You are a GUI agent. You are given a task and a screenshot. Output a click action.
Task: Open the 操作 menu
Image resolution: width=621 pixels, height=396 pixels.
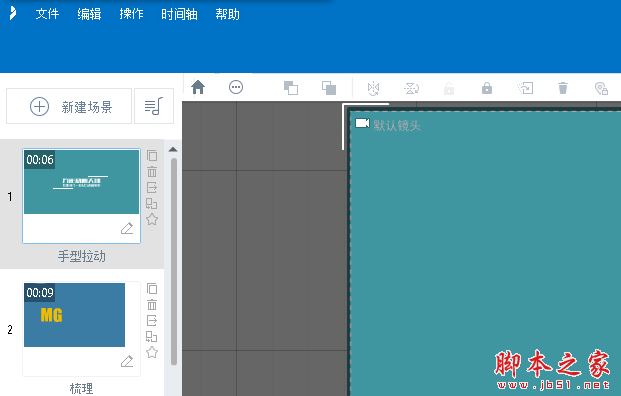coord(131,14)
